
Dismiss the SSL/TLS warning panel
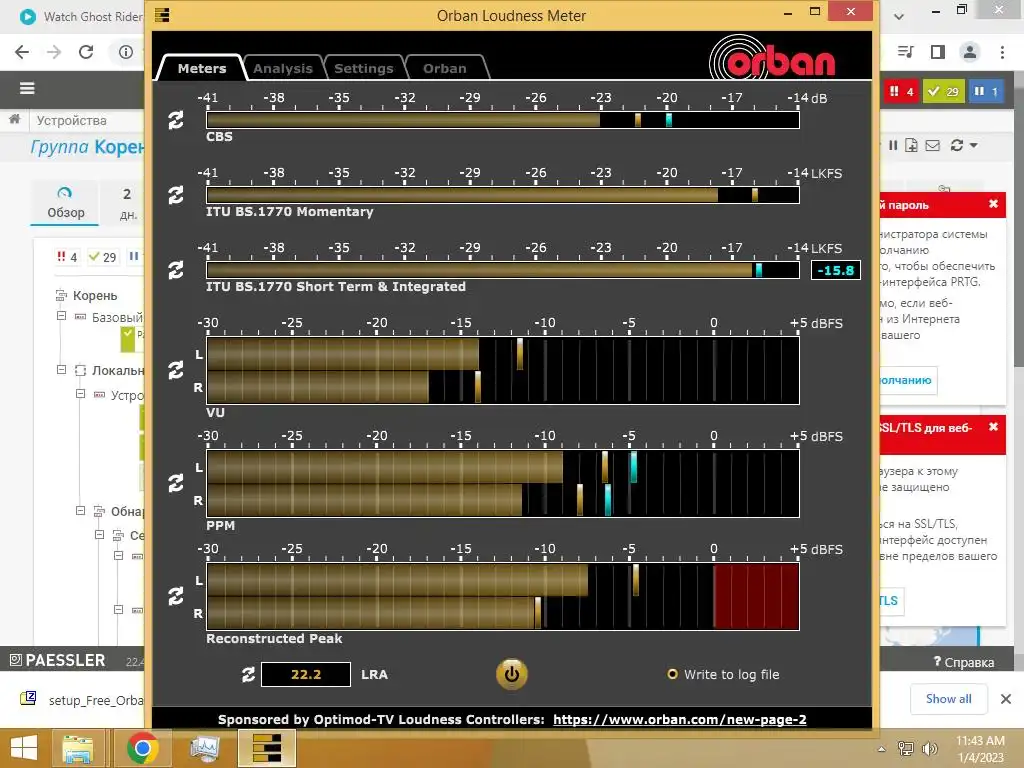click(993, 427)
